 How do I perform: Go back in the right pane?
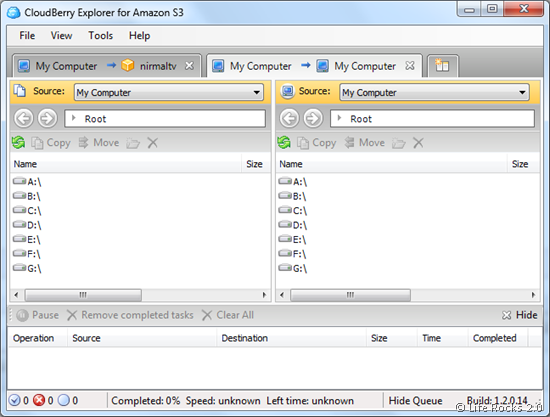[x=289, y=118]
